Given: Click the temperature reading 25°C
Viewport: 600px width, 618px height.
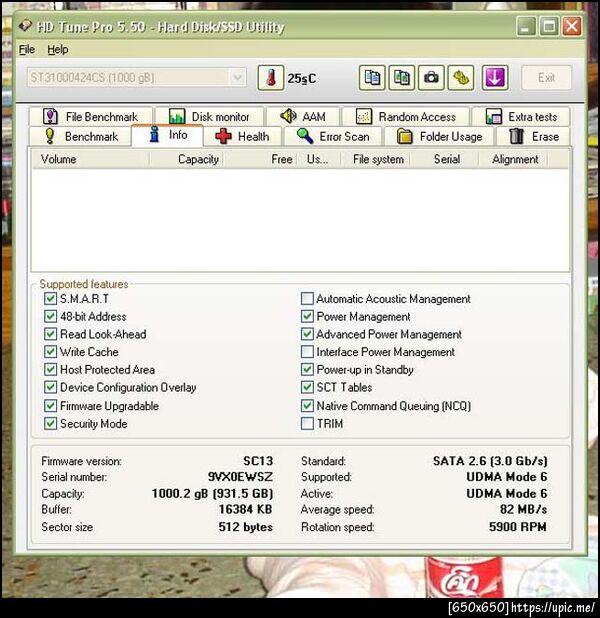Looking at the screenshot, I should click(302, 78).
